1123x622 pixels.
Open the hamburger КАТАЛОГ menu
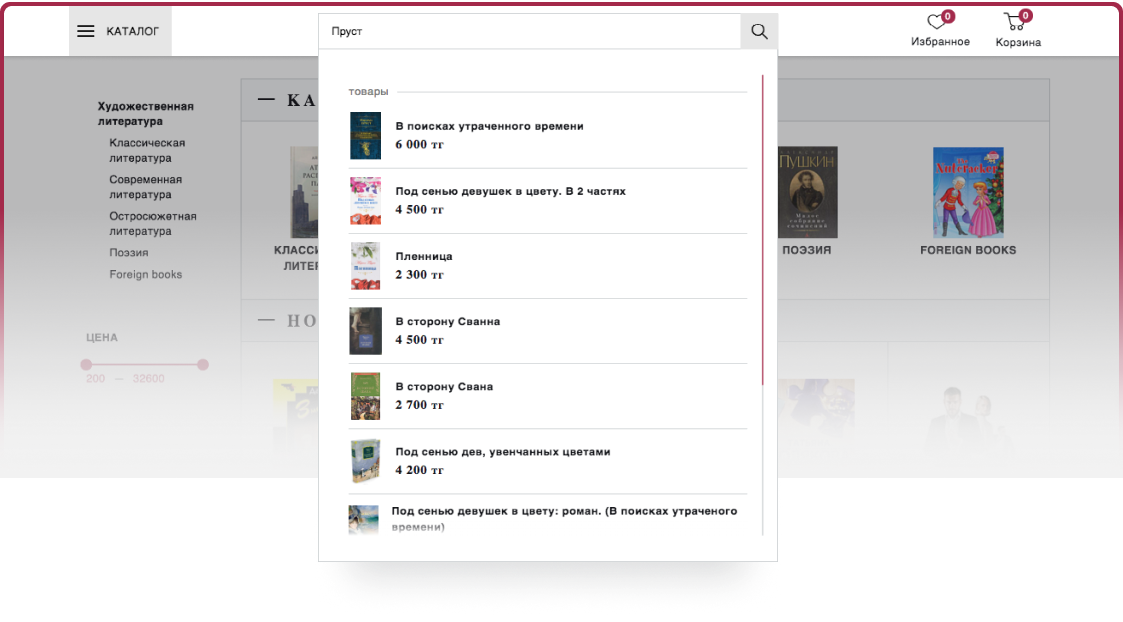(x=120, y=32)
